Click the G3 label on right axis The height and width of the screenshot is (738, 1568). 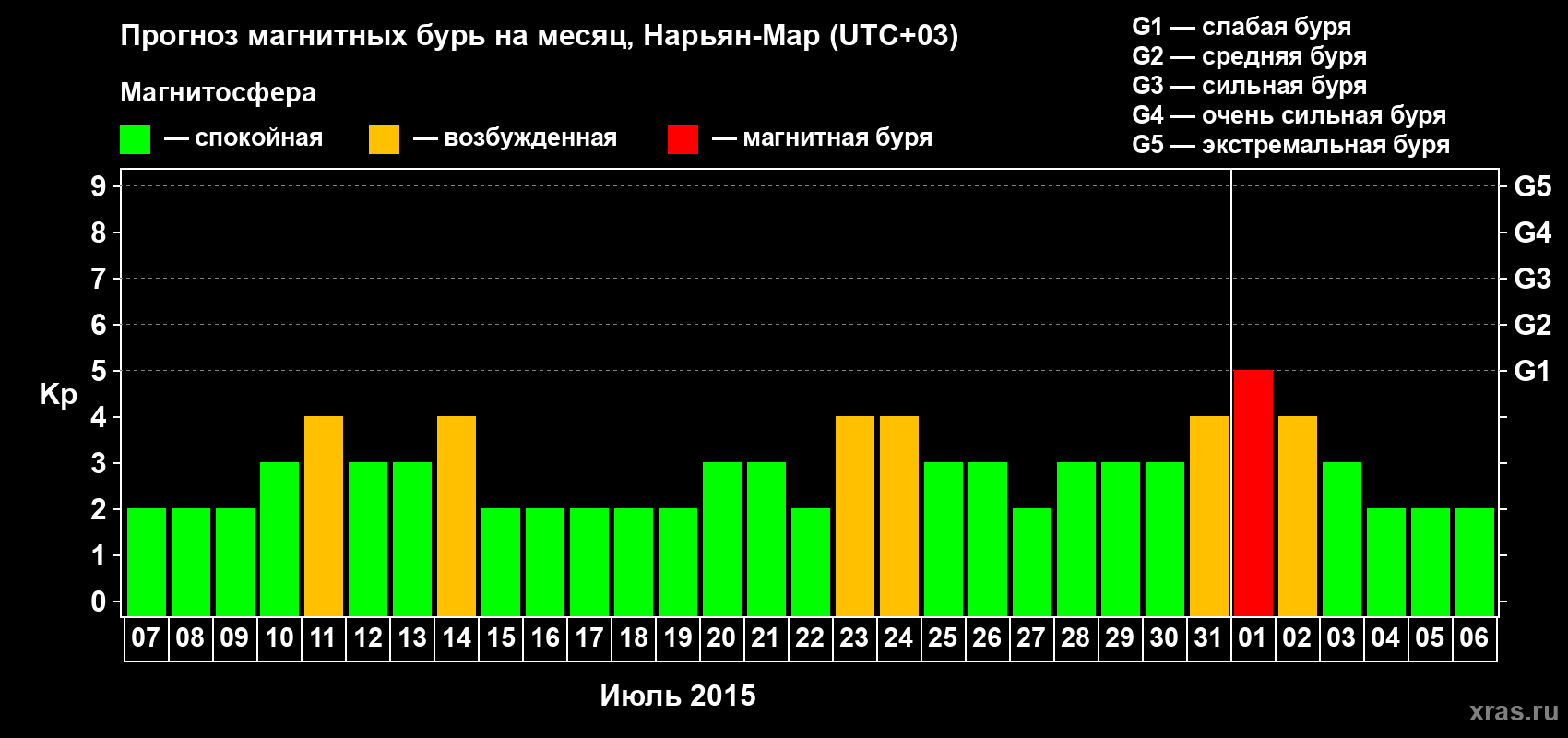[x=1533, y=279]
